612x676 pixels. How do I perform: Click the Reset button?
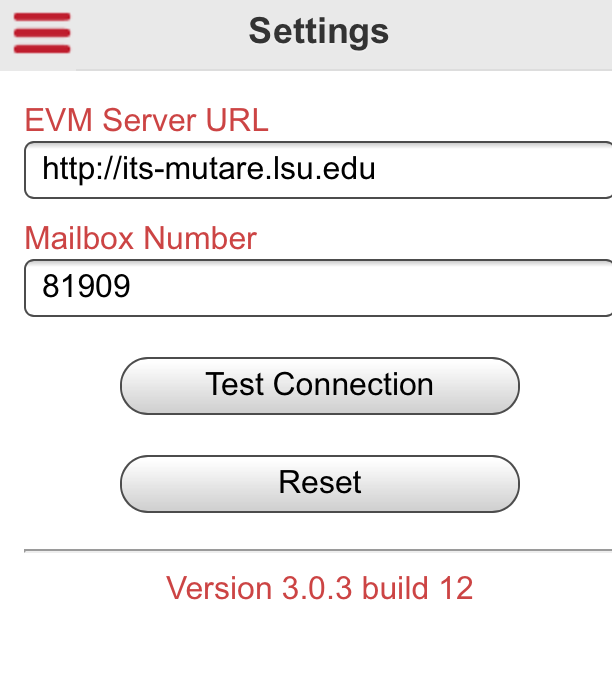tap(320, 483)
